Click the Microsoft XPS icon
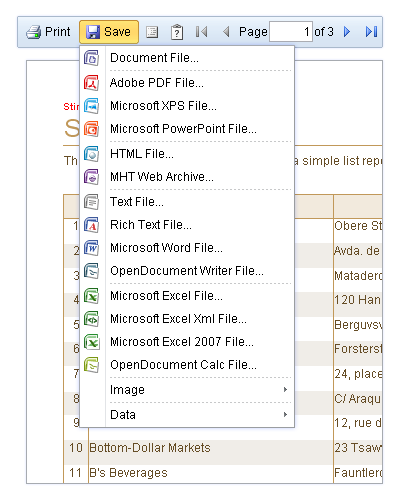The height and width of the screenshot is (500, 400). coord(91,106)
